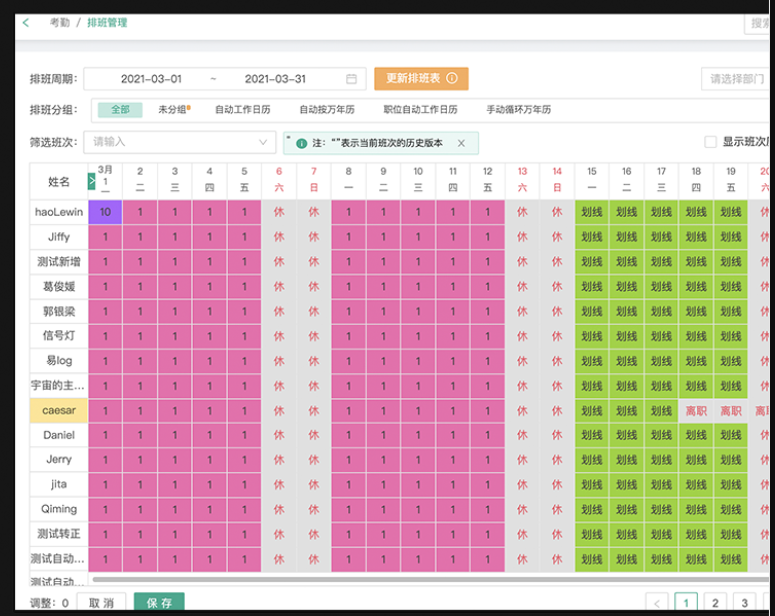The height and width of the screenshot is (616, 775).
Task: Click the 3月 1 column header
Action: tap(105, 179)
